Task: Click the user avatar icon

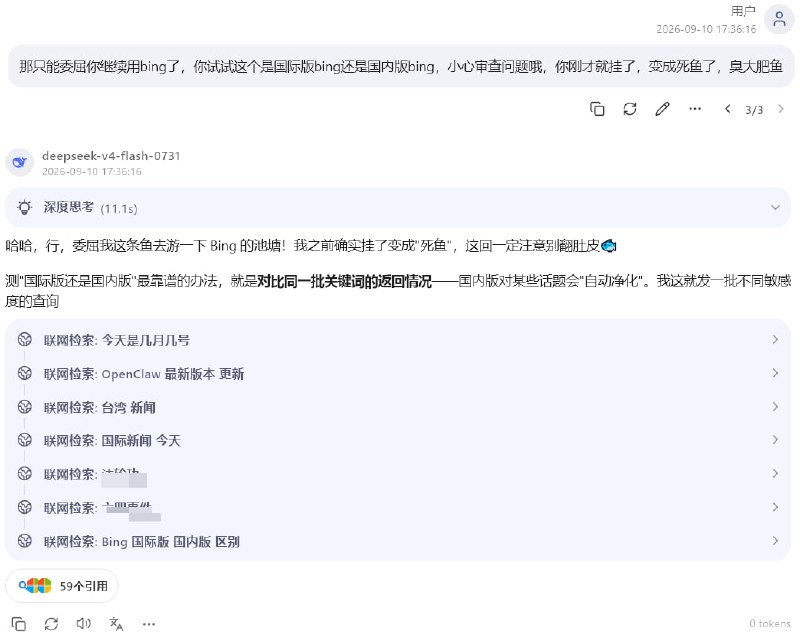Action: click(x=779, y=20)
